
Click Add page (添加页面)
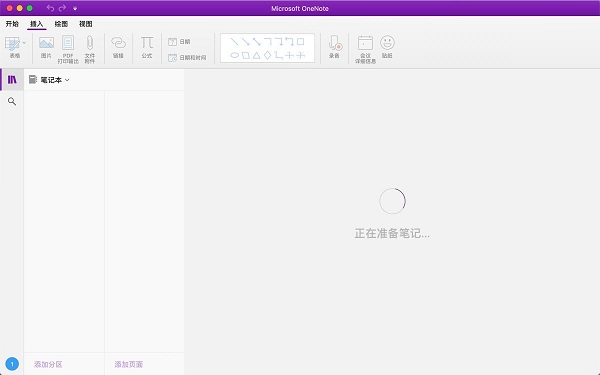coord(129,364)
